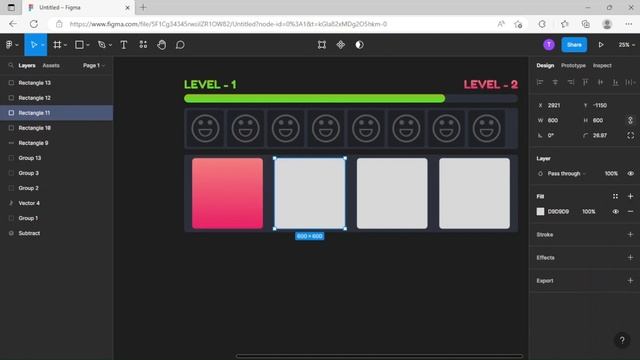This screenshot has height=360, width=640.
Task: Align vertical centers icon
Action: click(600, 82)
